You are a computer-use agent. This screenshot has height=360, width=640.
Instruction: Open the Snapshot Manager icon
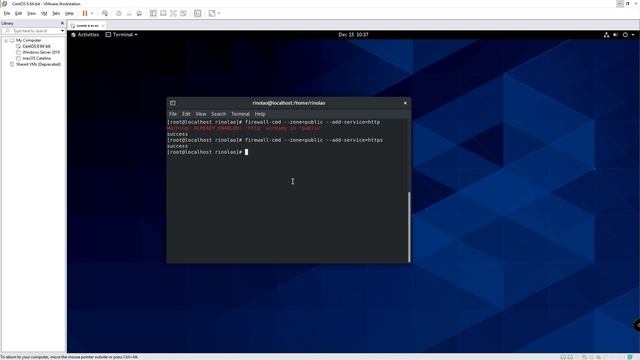(139, 13)
